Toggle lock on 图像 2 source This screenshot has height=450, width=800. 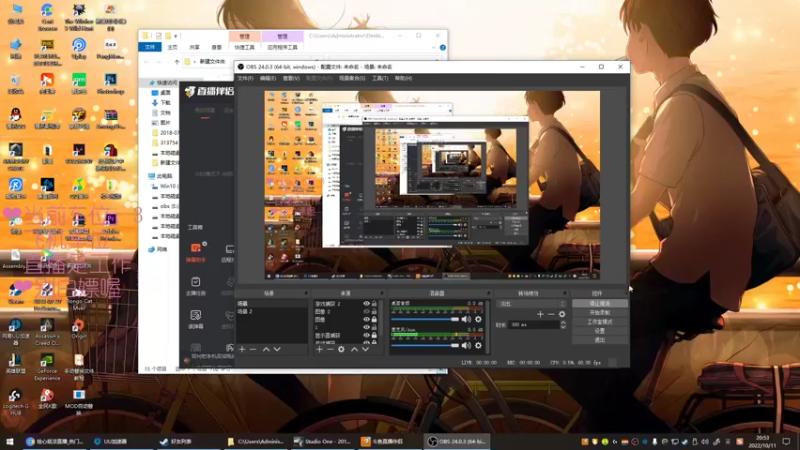[x=374, y=311]
